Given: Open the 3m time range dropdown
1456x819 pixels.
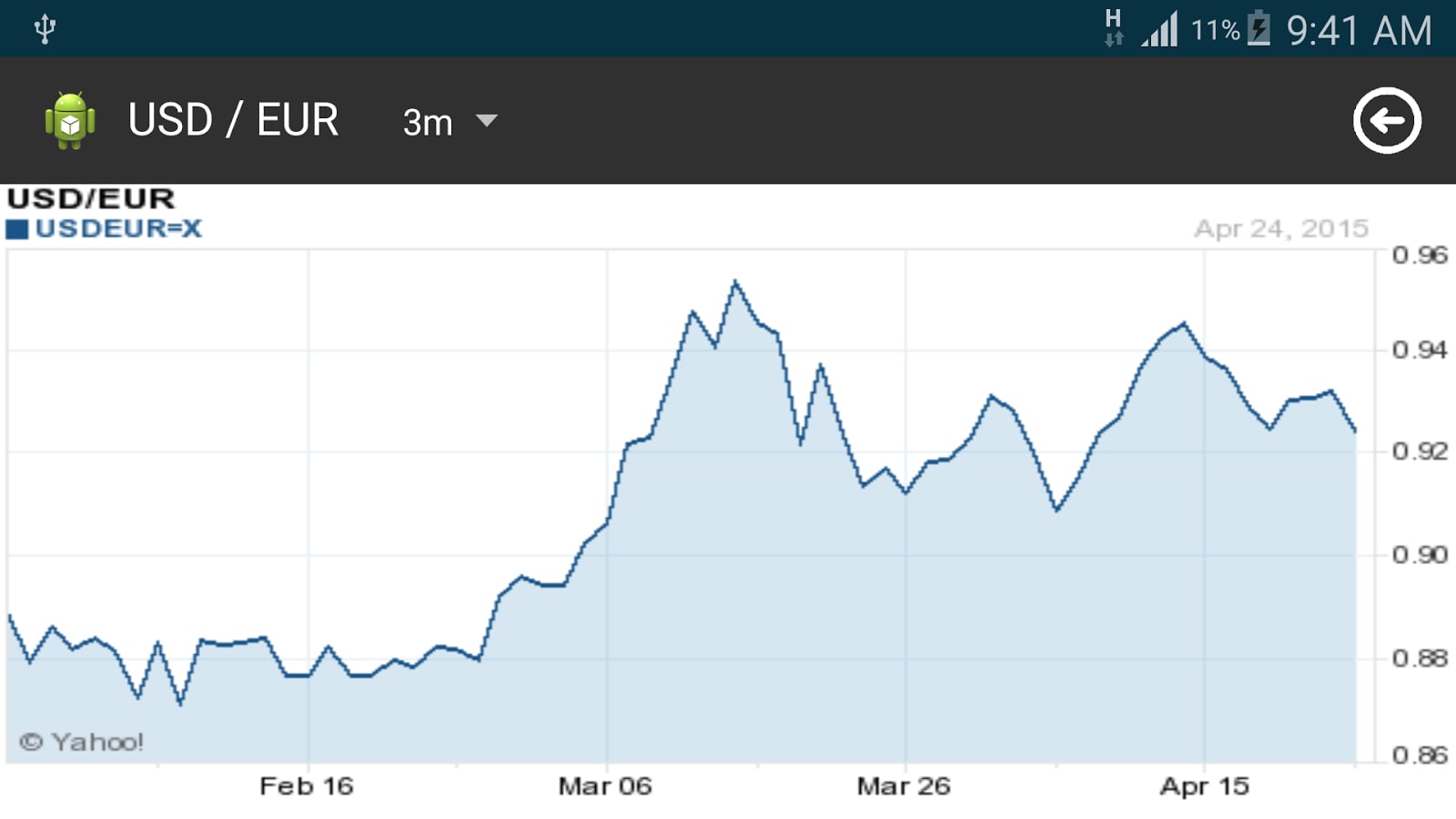Looking at the screenshot, I should coord(450,121).
